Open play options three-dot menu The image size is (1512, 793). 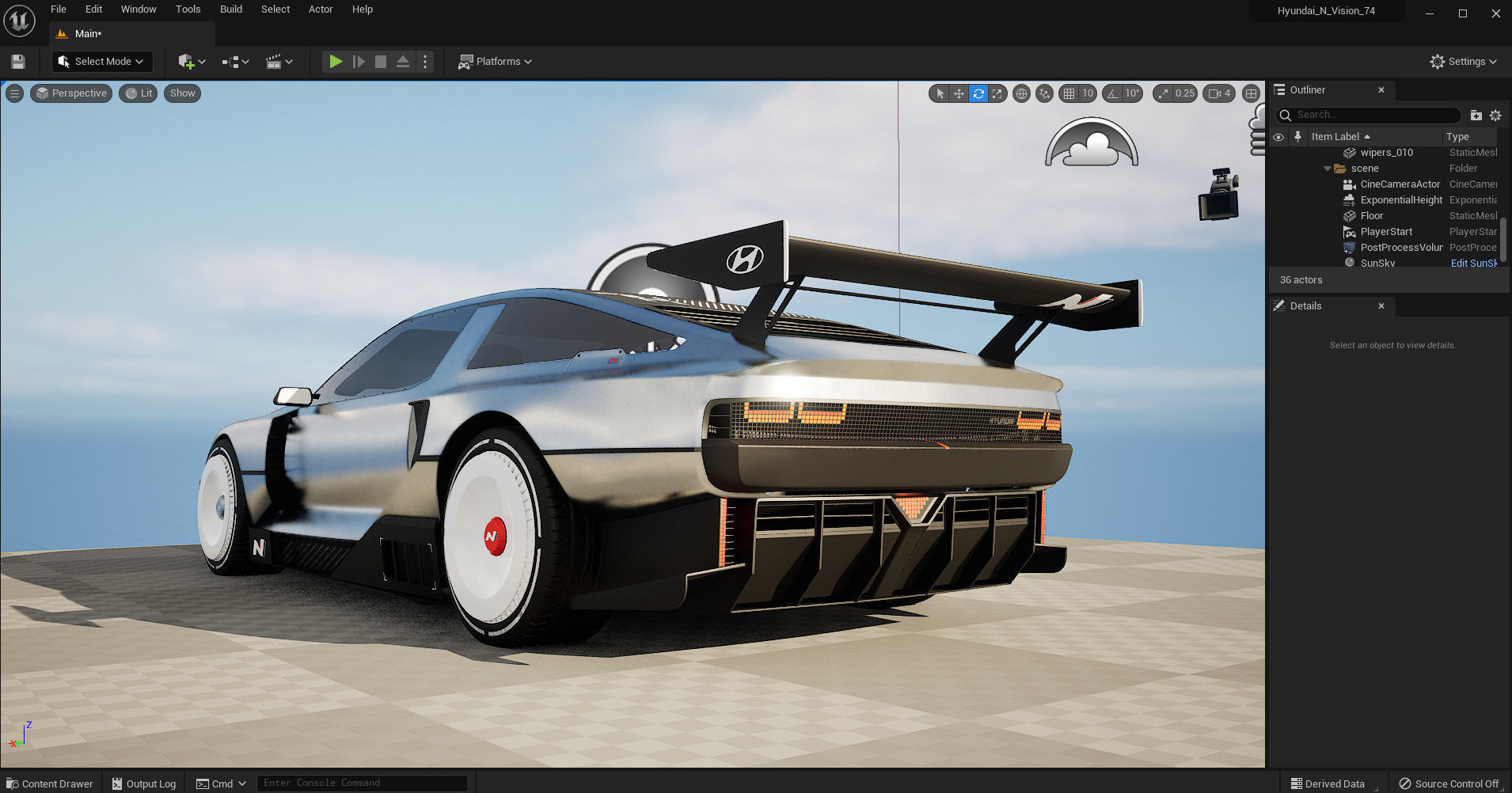[x=425, y=62]
